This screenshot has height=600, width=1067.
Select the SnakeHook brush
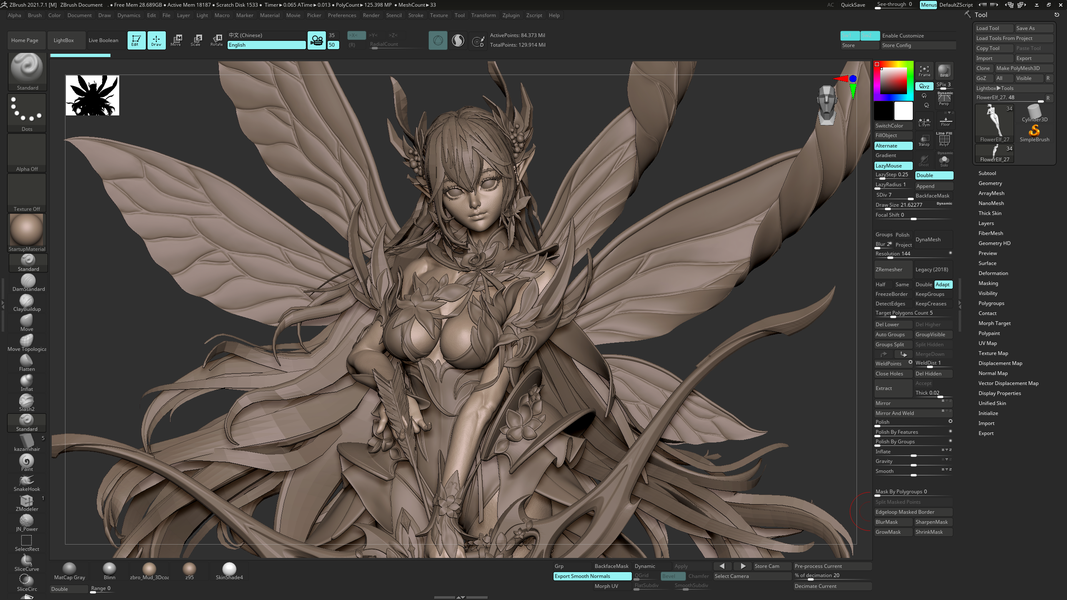pos(27,483)
